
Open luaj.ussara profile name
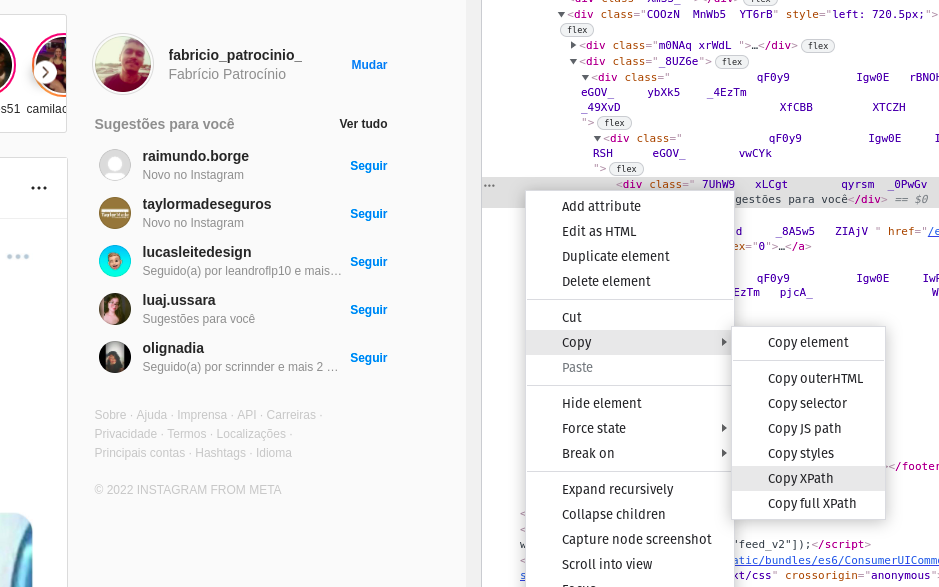pos(178,300)
